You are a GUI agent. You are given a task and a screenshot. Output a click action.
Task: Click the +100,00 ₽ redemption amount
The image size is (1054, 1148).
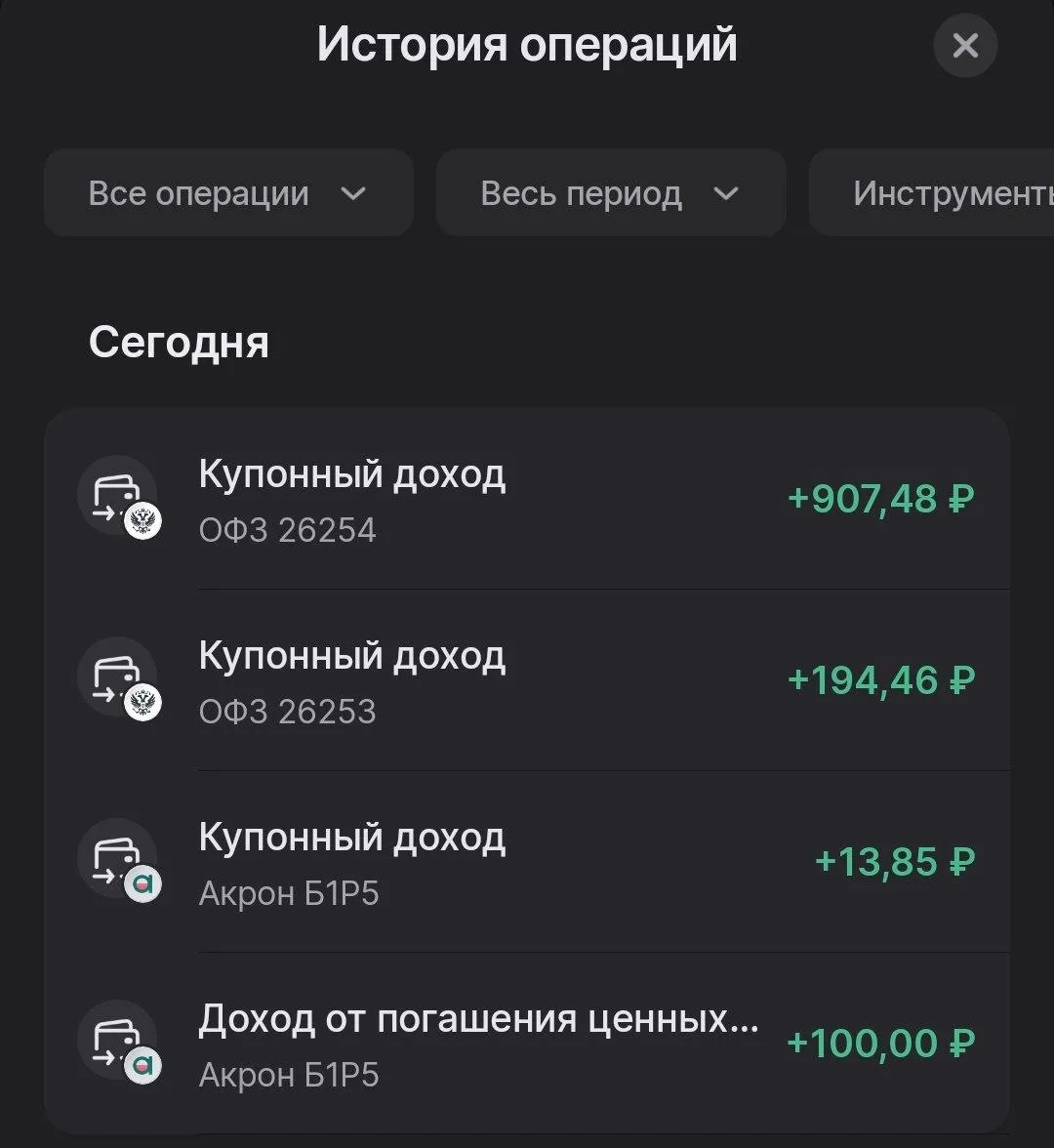click(880, 1044)
